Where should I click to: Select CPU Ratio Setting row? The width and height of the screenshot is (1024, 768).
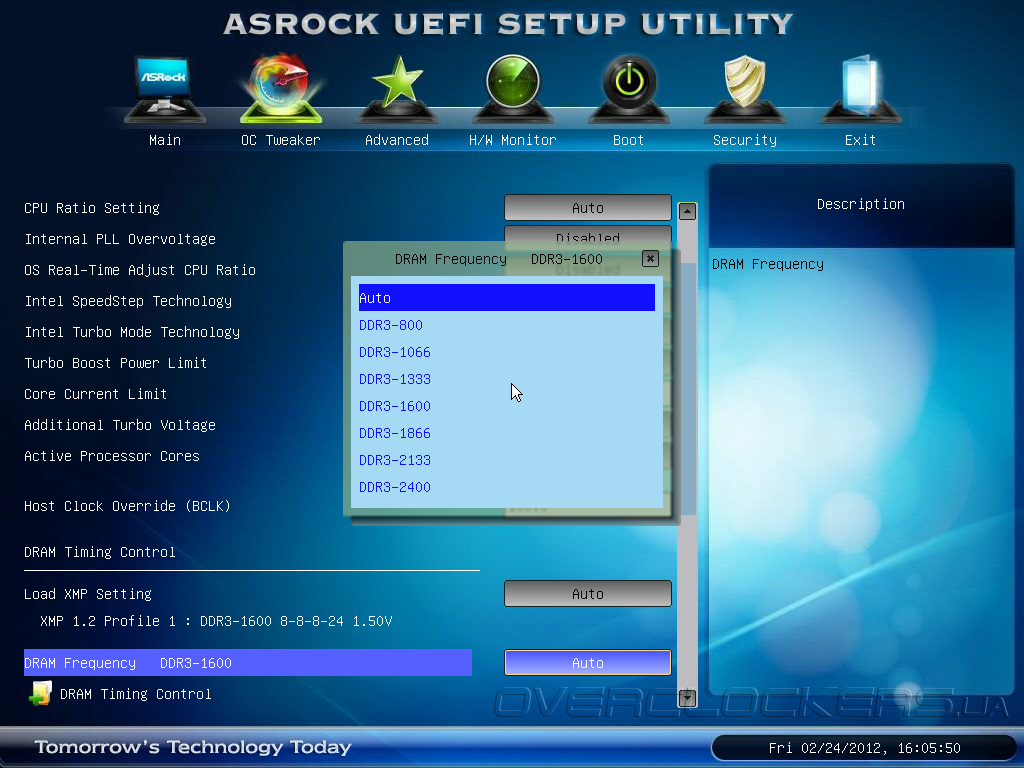pos(92,208)
